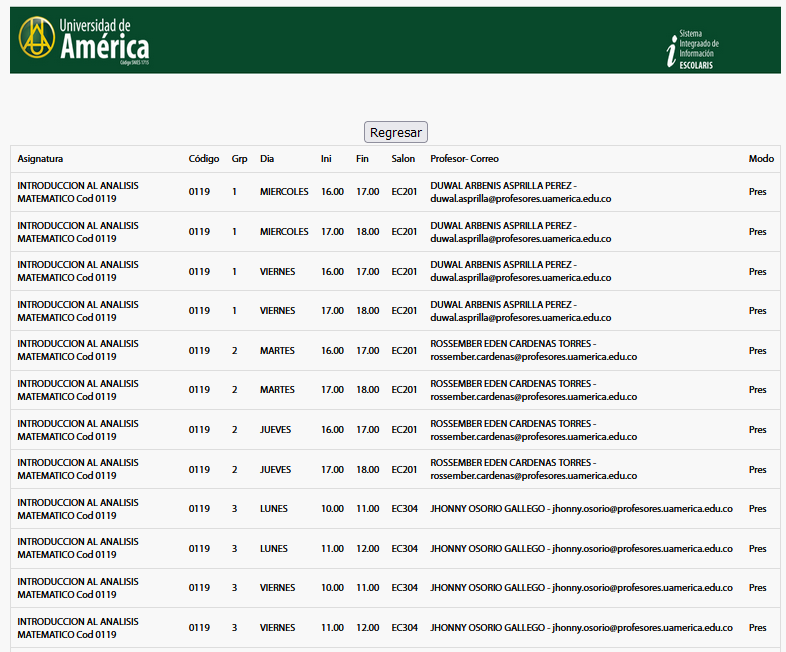Click Pres mode in VIERNES 10.00 row
The width and height of the screenshot is (786, 652).
[x=757, y=588]
